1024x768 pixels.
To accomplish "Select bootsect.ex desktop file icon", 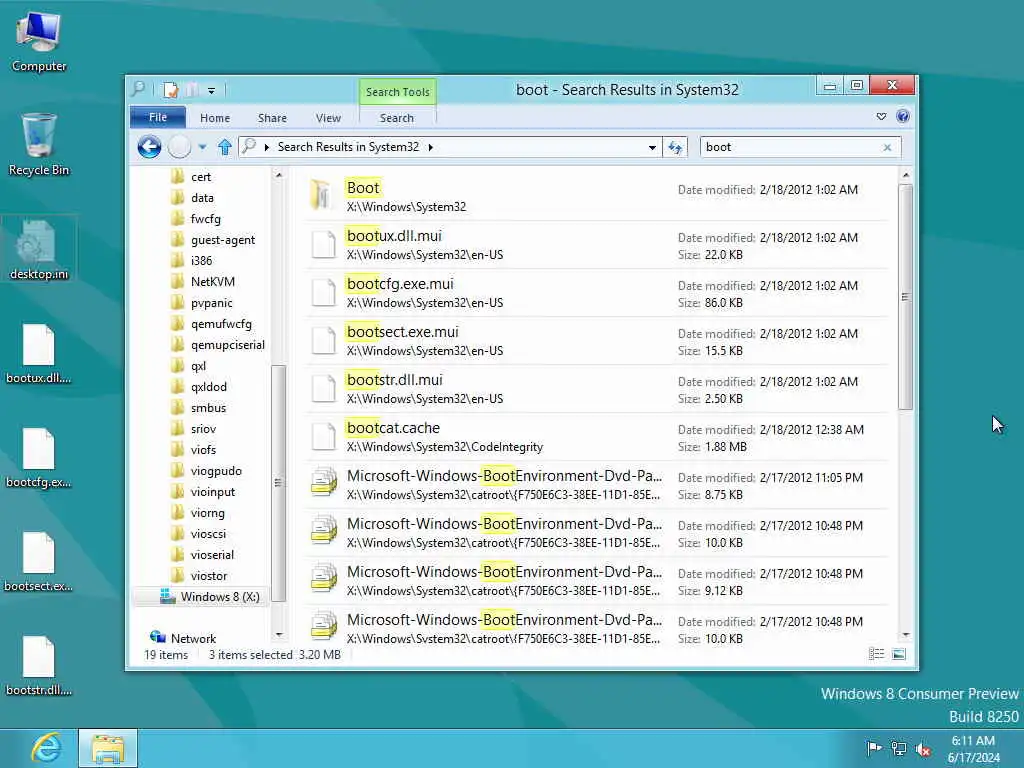I will pos(39,562).
